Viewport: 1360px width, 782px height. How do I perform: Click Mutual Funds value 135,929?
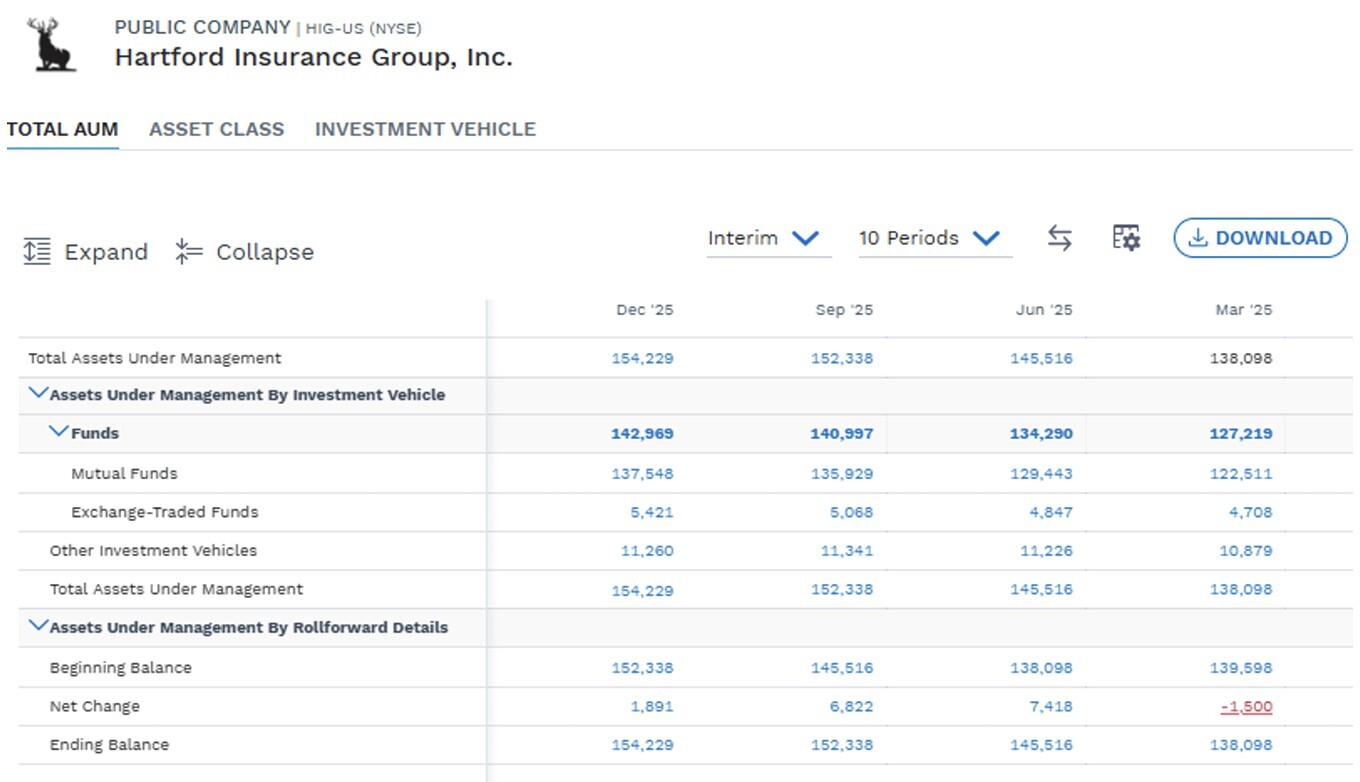coord(842,474)
